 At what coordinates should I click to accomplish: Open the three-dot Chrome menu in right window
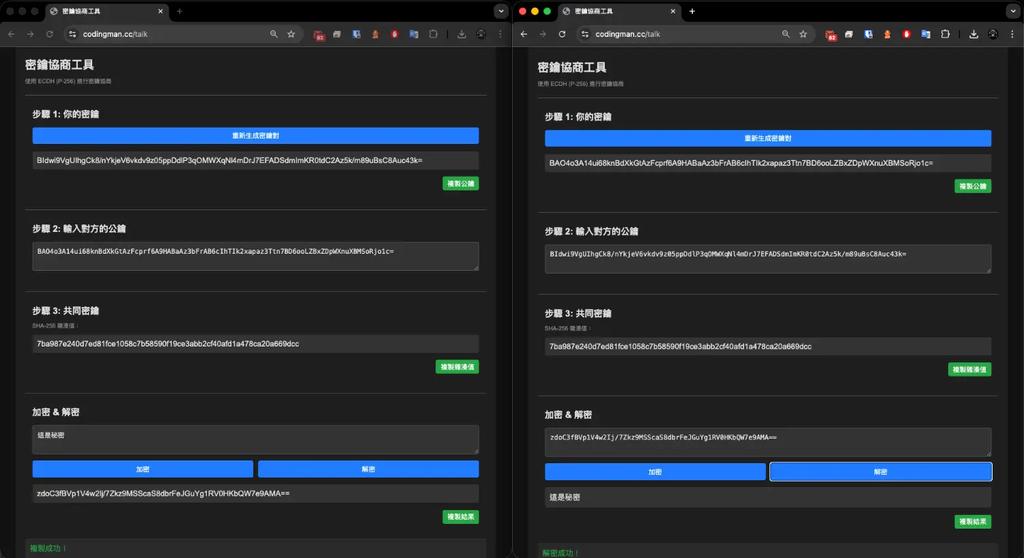tap(1012, 34)
